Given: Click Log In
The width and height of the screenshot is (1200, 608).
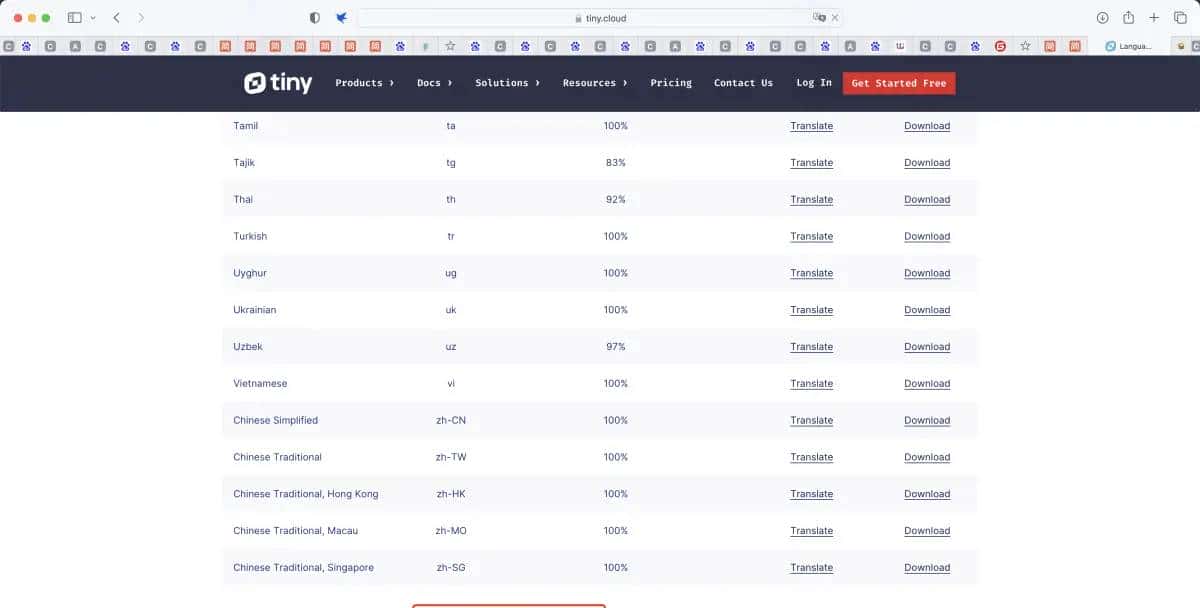Looking at the screenshot, I should (814, 83).
